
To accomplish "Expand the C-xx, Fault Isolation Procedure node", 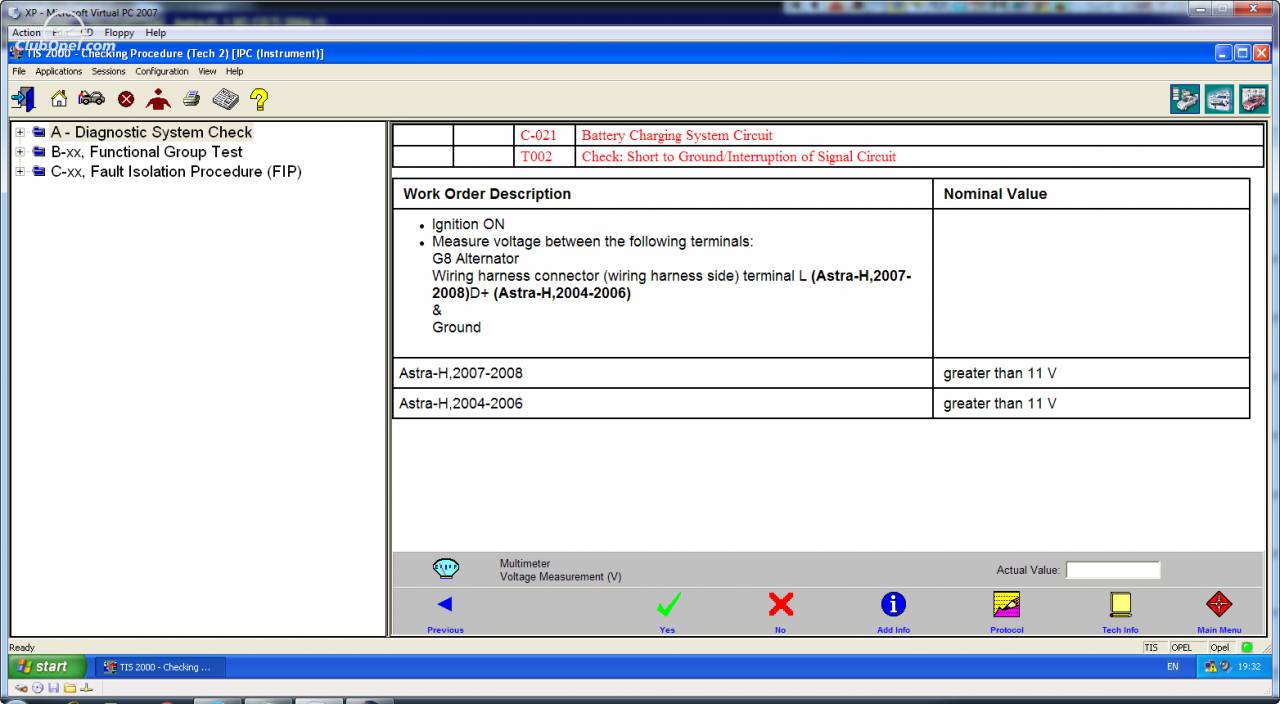I will pyautogui.click(x=20, y=172).
